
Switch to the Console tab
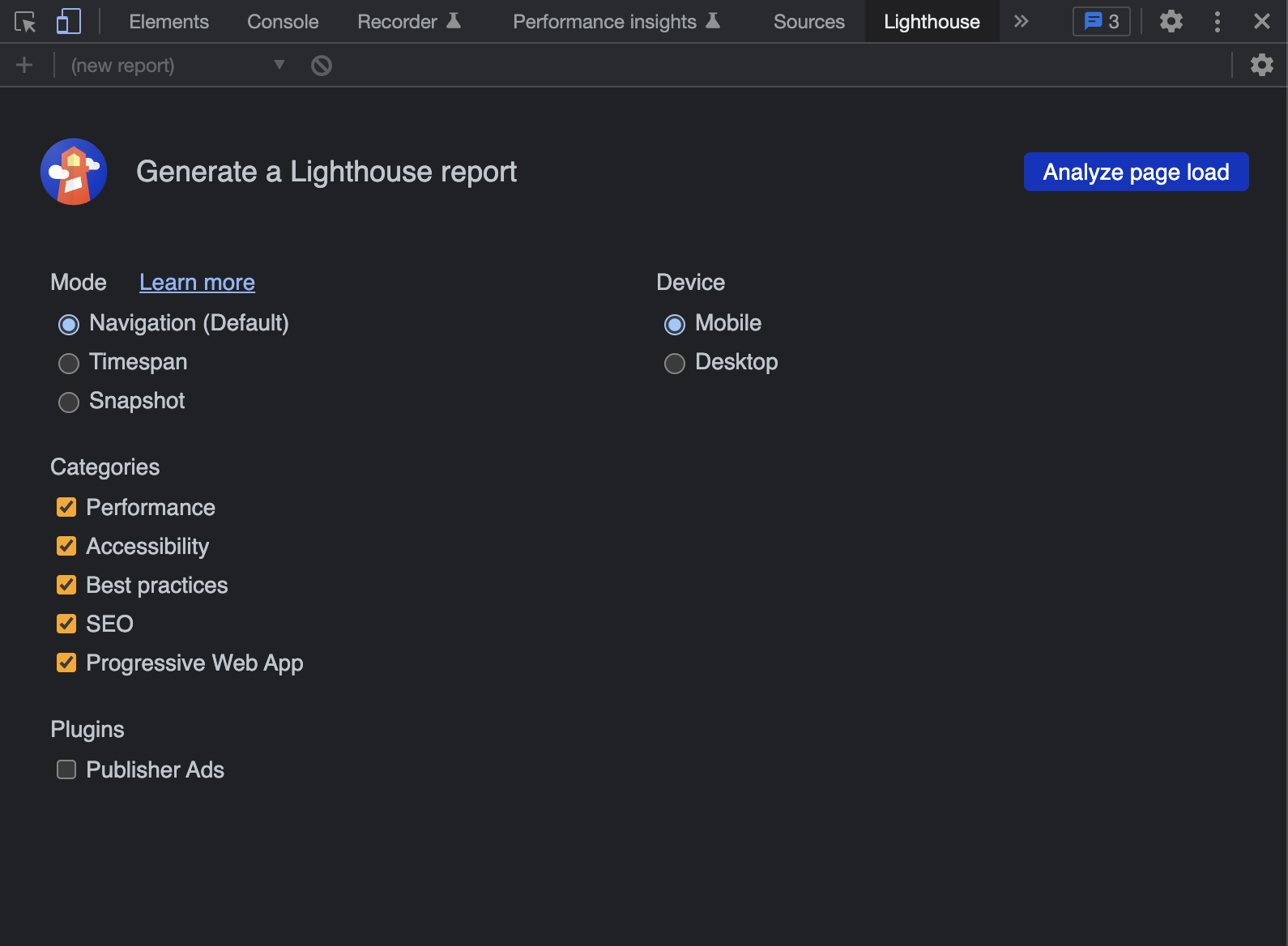[x=283, y=22]
